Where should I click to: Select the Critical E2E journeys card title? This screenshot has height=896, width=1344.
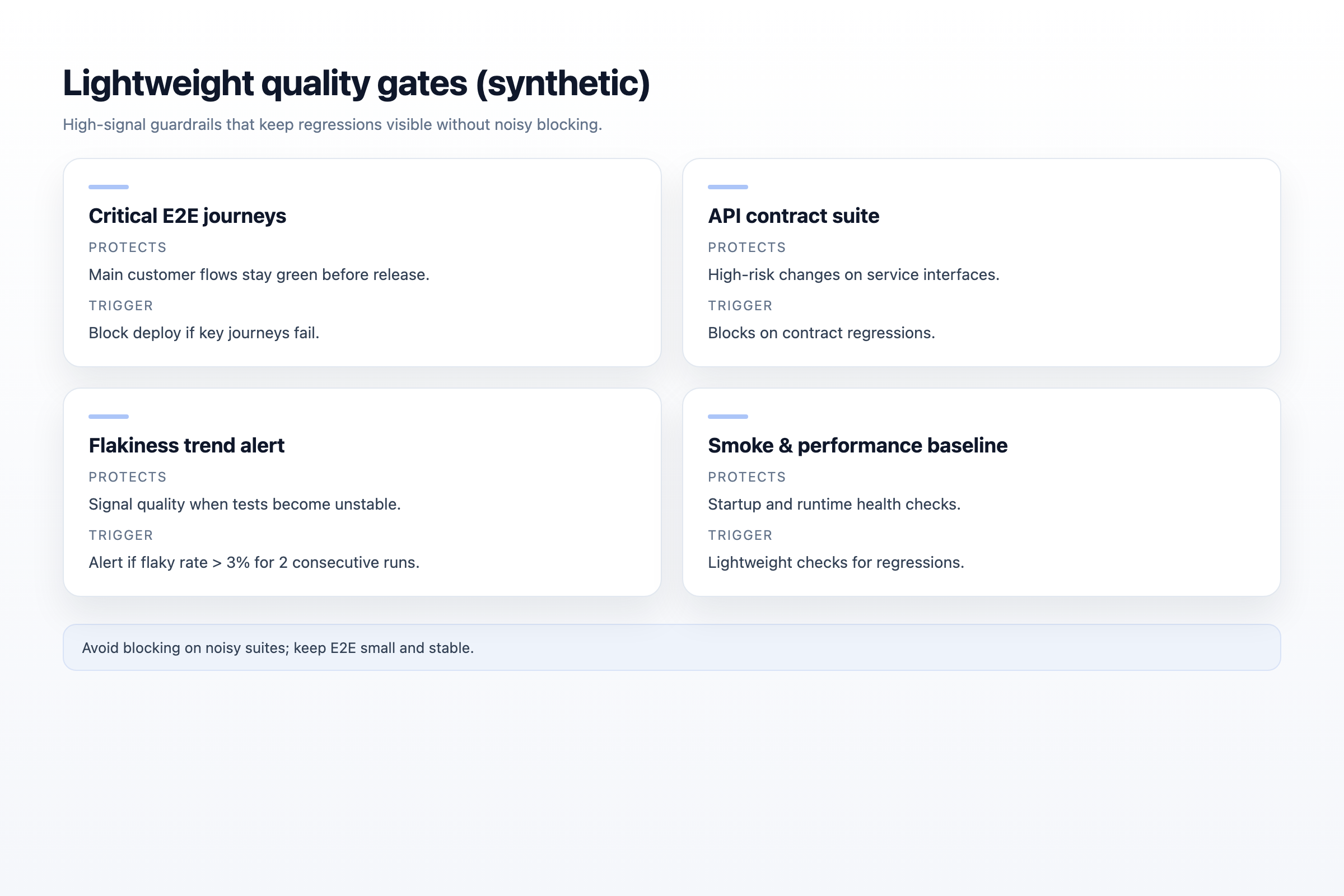pyautogui.click(x=188, y=216)
